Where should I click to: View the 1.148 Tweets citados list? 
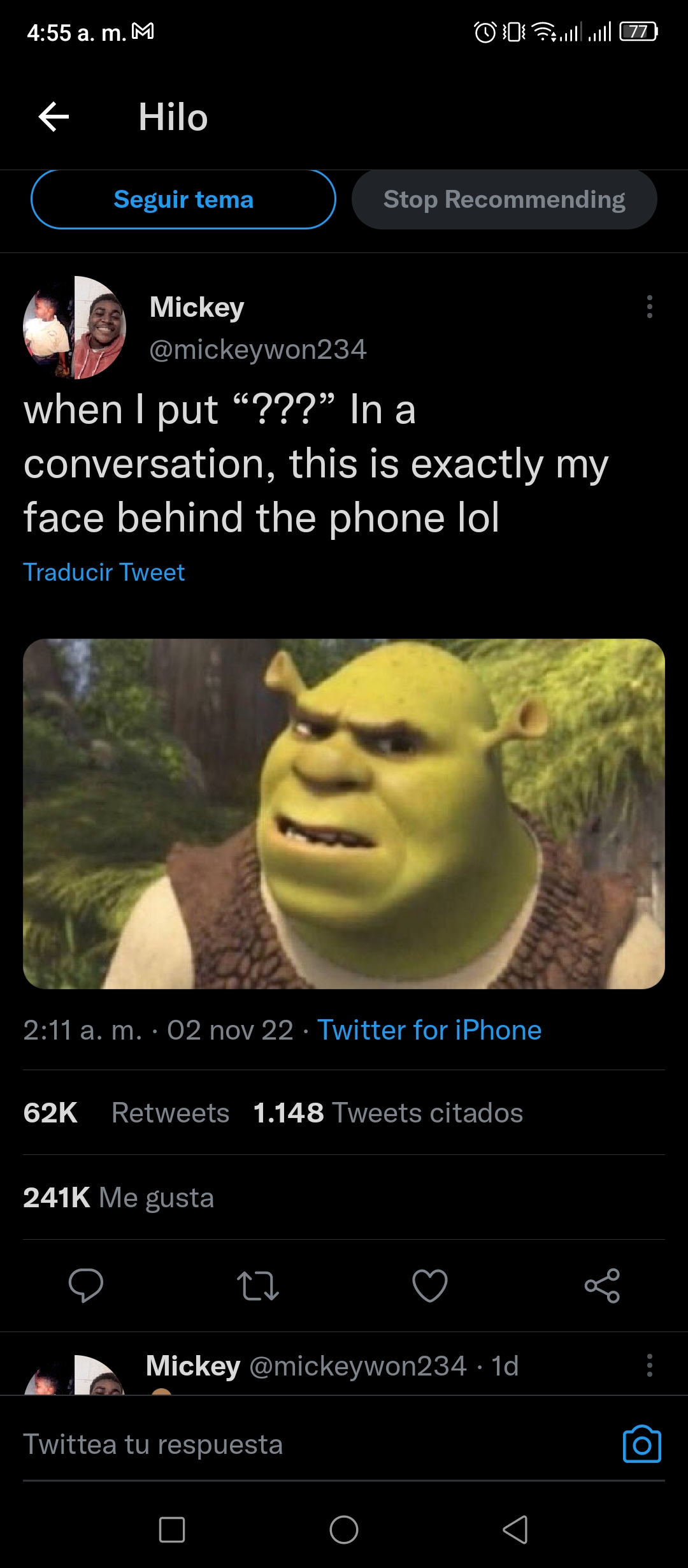point(388,1113)
